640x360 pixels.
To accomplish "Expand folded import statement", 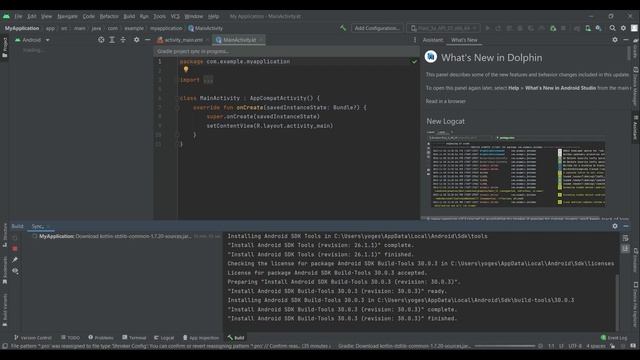I will 208,80.
